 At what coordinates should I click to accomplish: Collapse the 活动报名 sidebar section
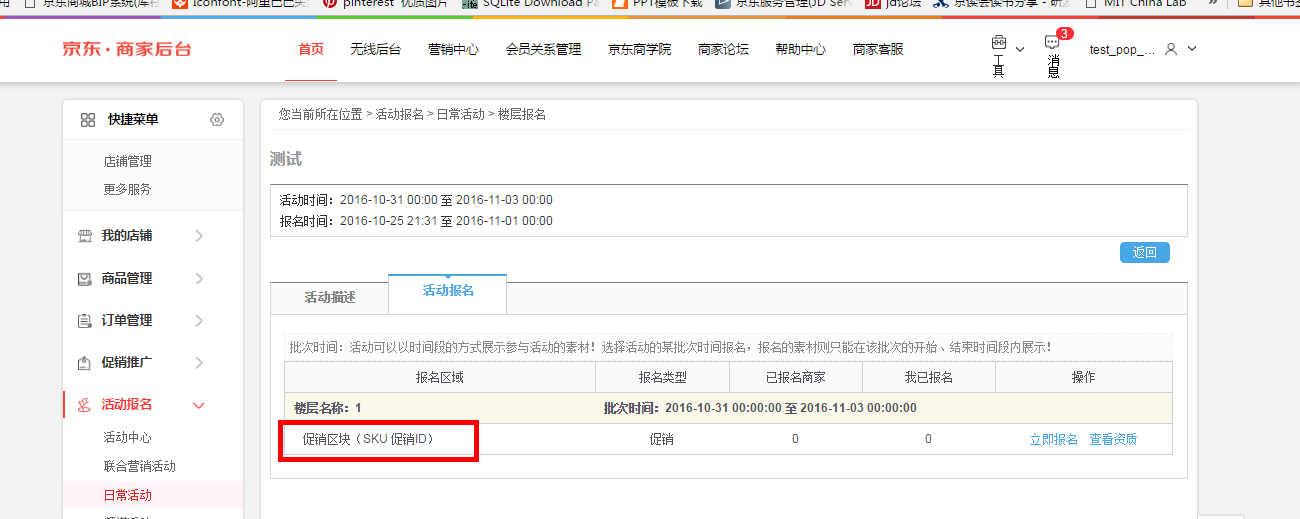(x=199, y=405)
